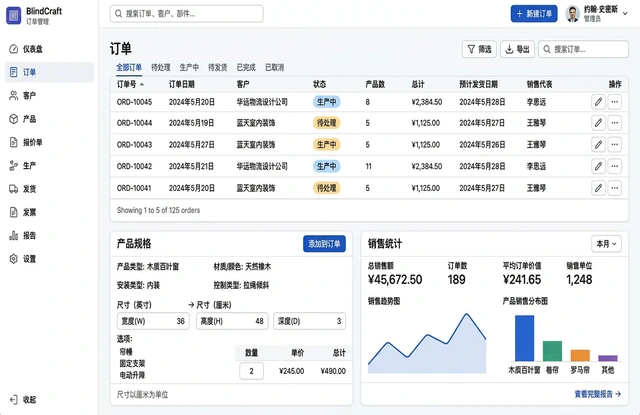Open the 客户 sidebar item
The height and width of the screenshot is (415, 640).
point(49,95)
